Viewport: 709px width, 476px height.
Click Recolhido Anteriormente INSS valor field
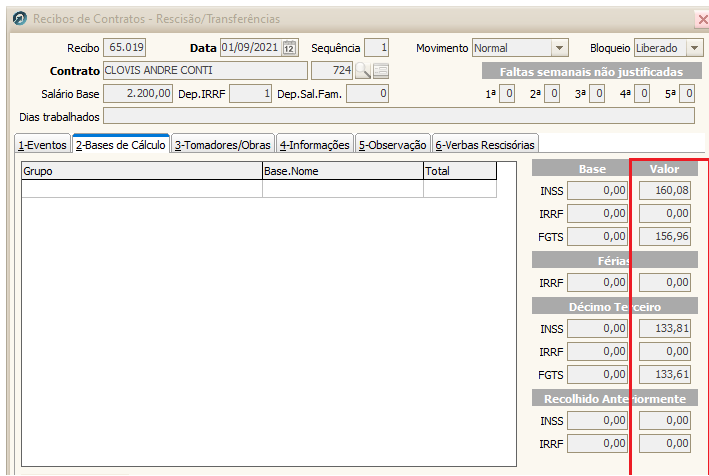click(x=665, y=421)
